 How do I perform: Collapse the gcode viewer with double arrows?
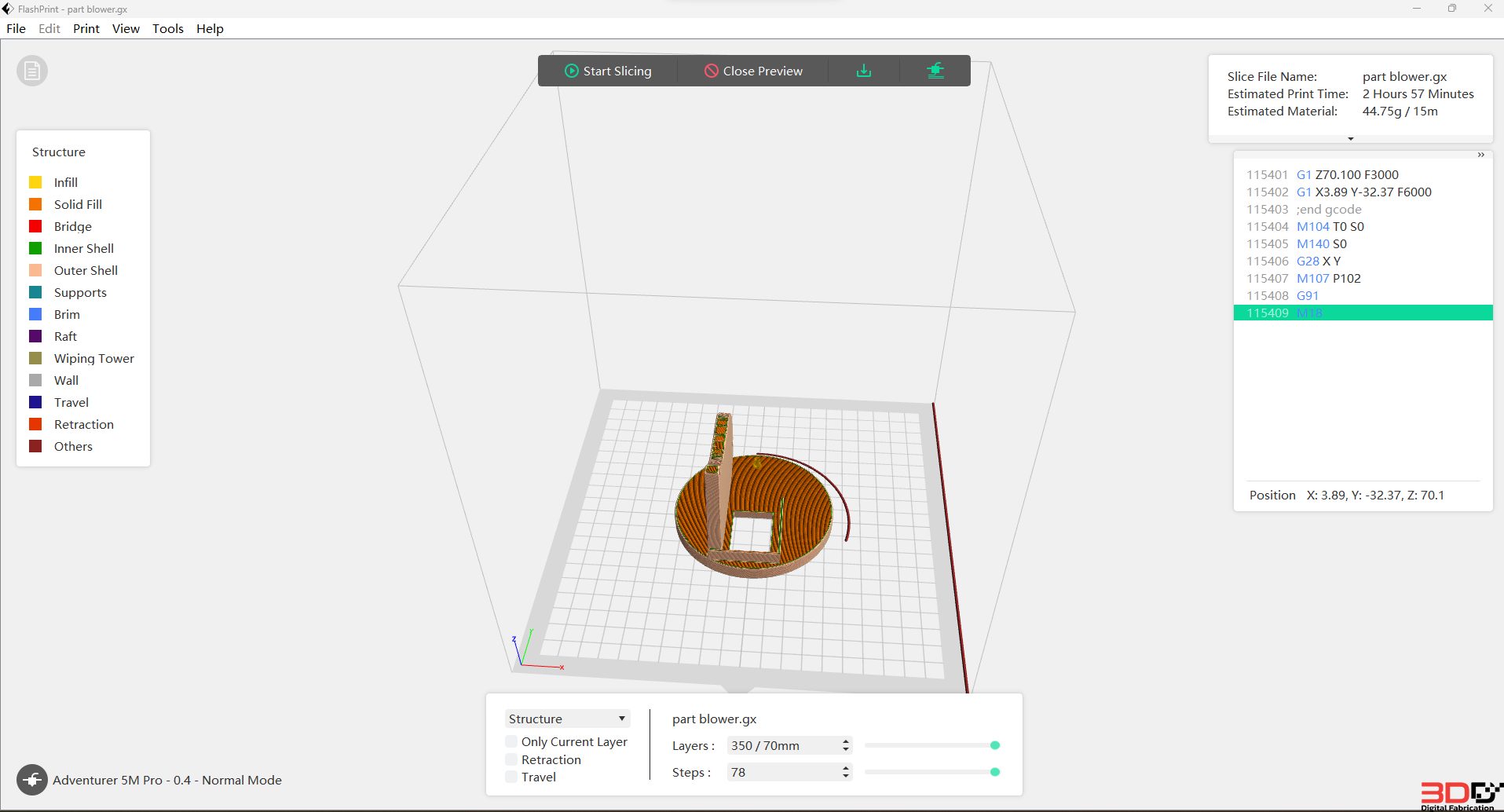(1481, 155)
